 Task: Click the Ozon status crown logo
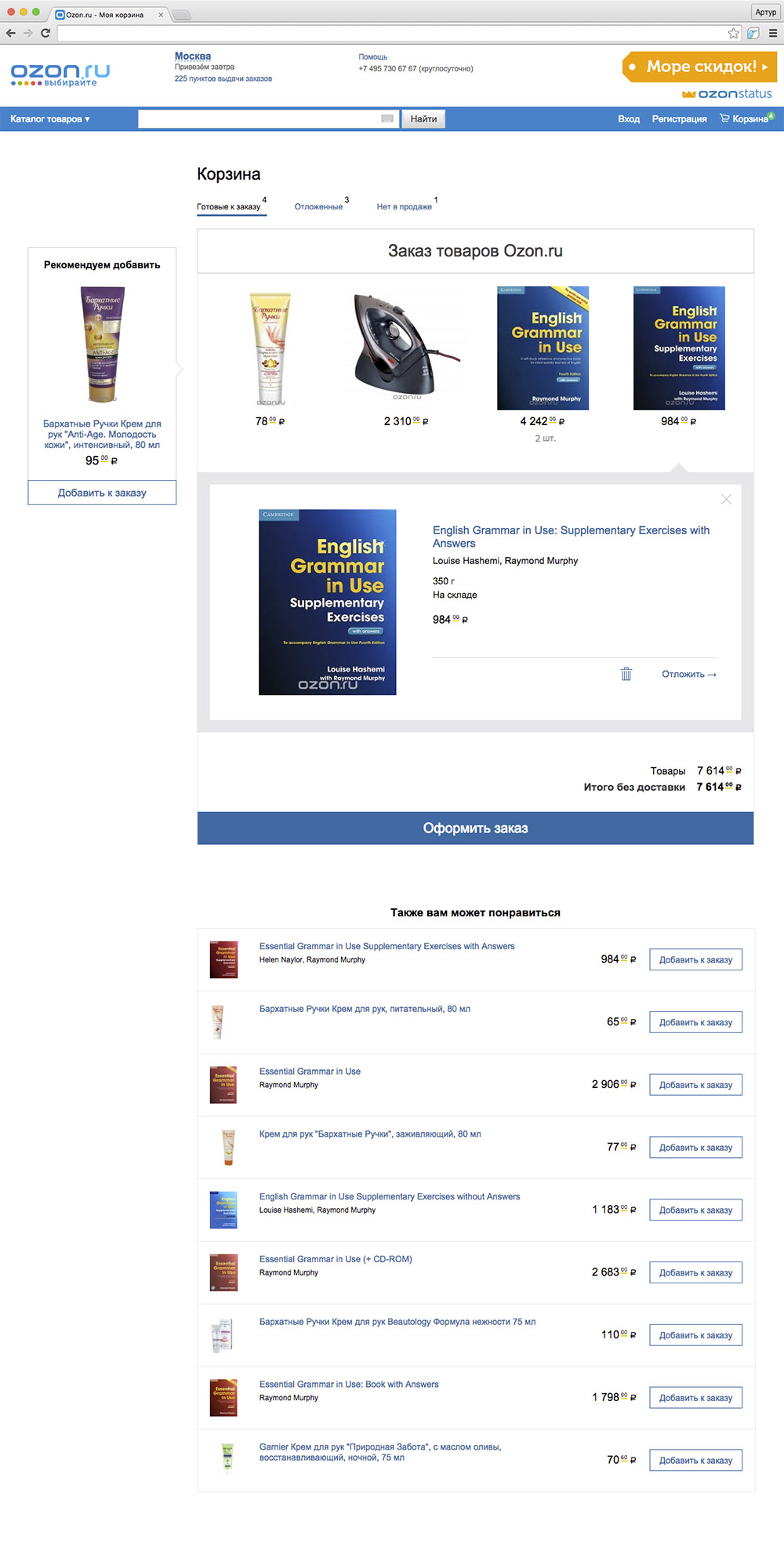727,94
